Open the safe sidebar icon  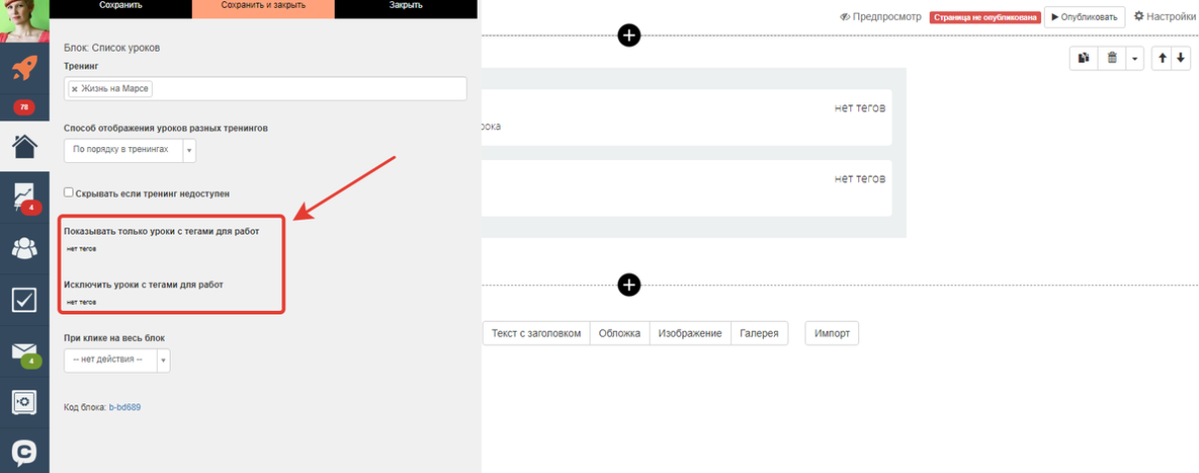[x=24, y=402]
